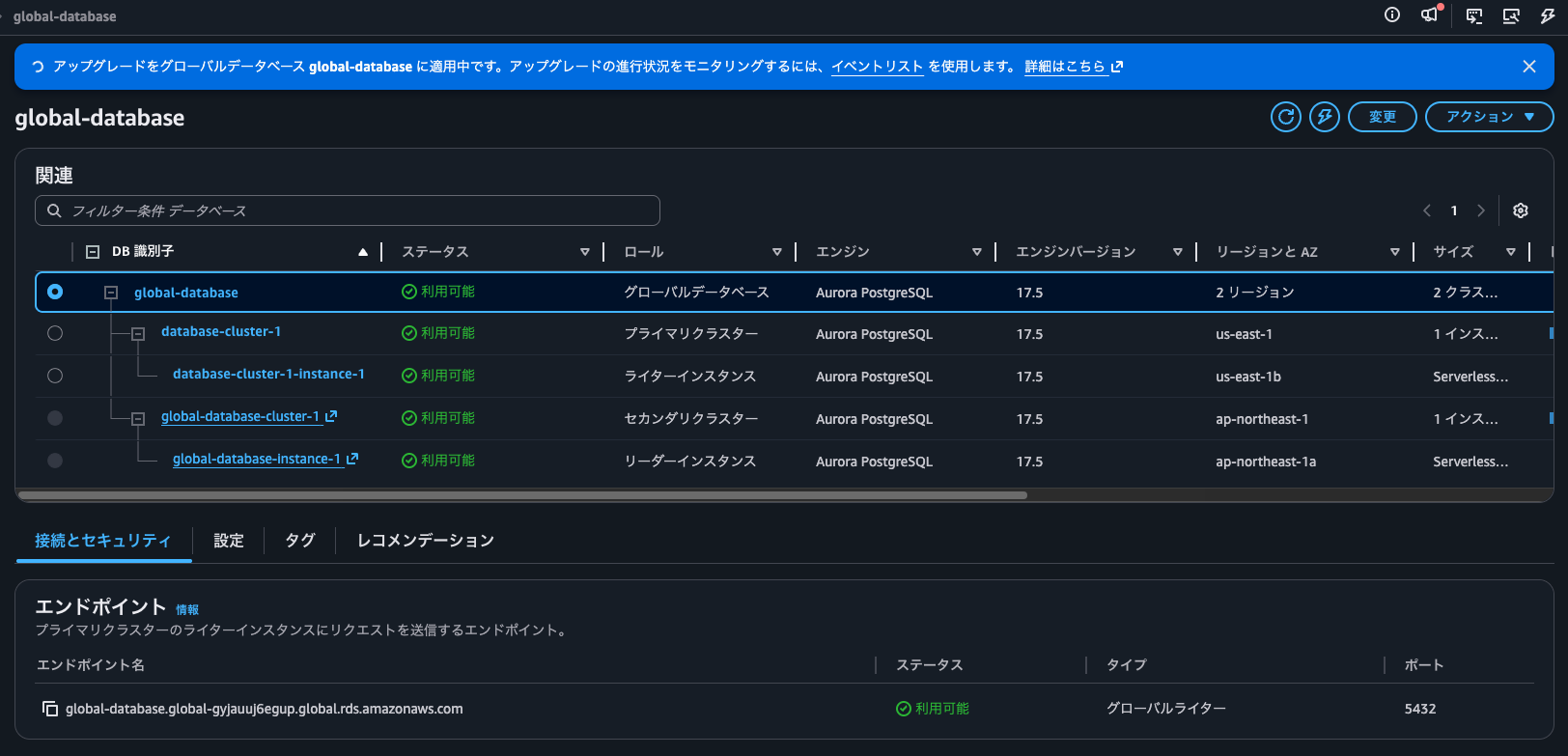
Task: Click the lightning bolt icon in top bar
Action: click(1548, 15)
